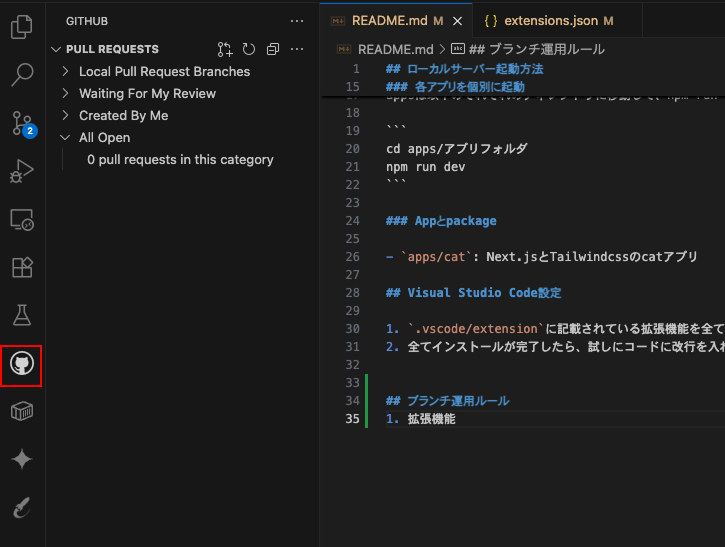Collapse all pull request categories
The width and height of the screenshot is (725, 547).
point(273,49)
